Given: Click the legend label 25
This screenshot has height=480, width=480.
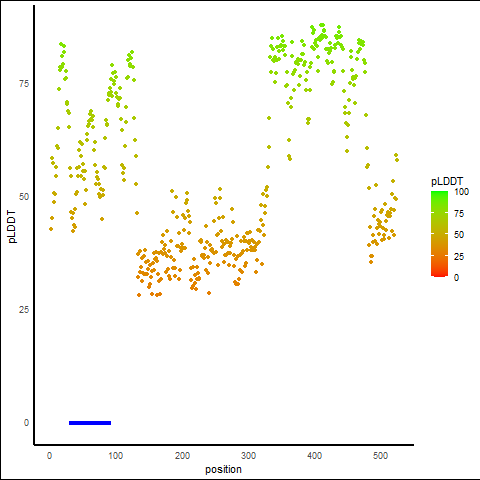Looking at the screenshot, I should pyautogui.click(x=459, y=256).
